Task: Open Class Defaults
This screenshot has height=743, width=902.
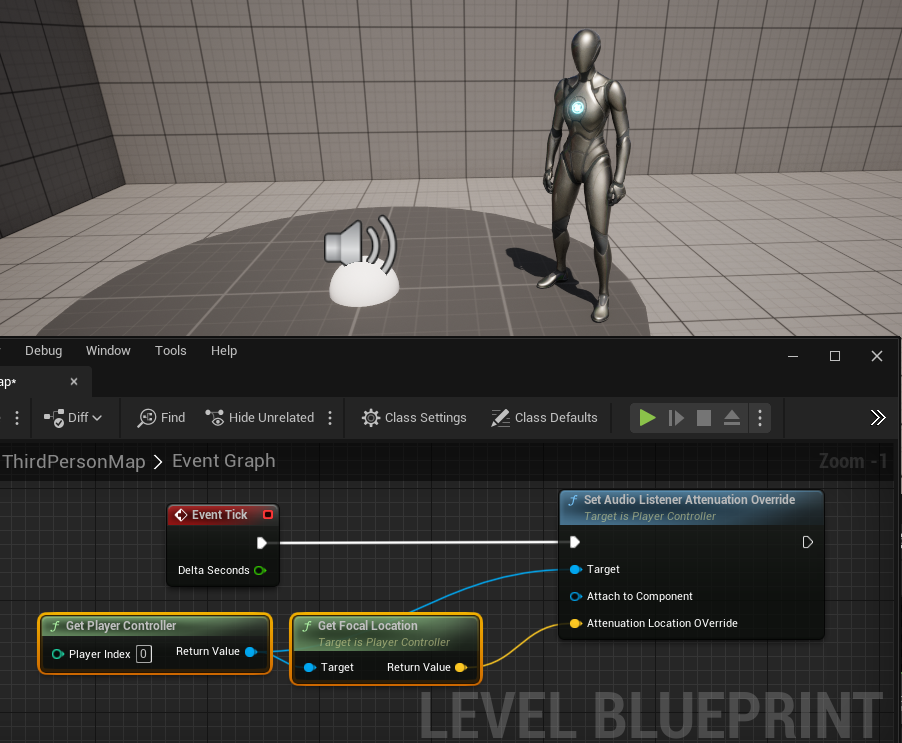Action: pos(544,418)
